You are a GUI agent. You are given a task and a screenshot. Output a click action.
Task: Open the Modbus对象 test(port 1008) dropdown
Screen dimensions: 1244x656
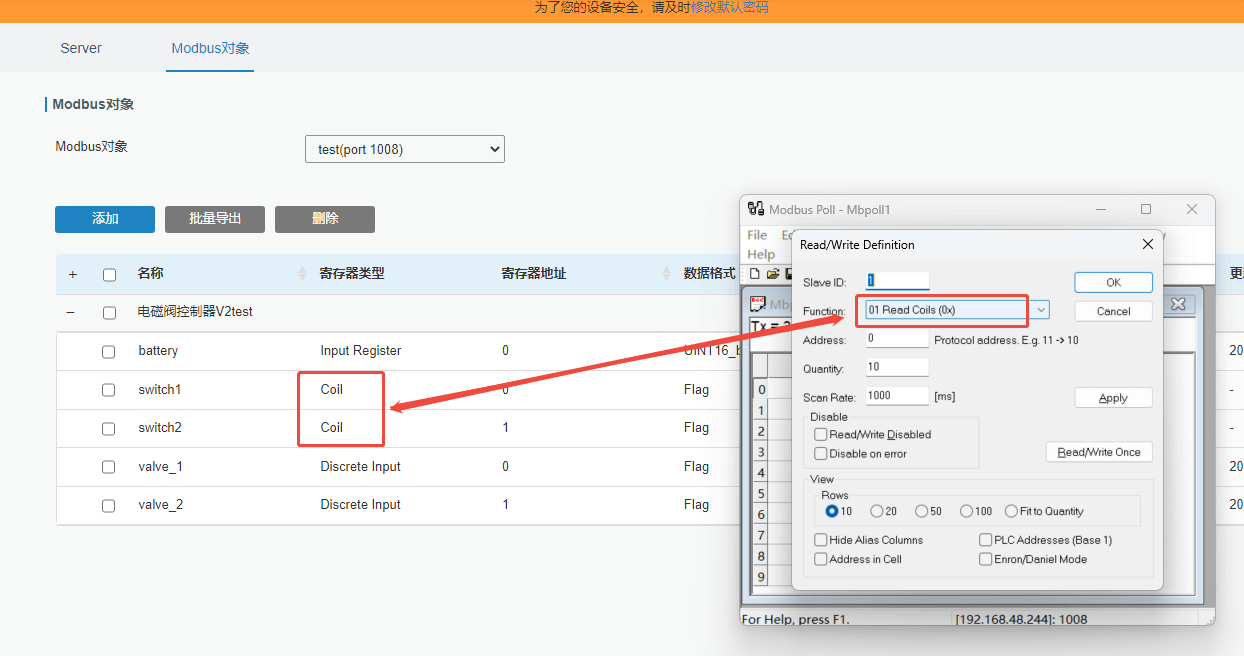click(404, 150)
